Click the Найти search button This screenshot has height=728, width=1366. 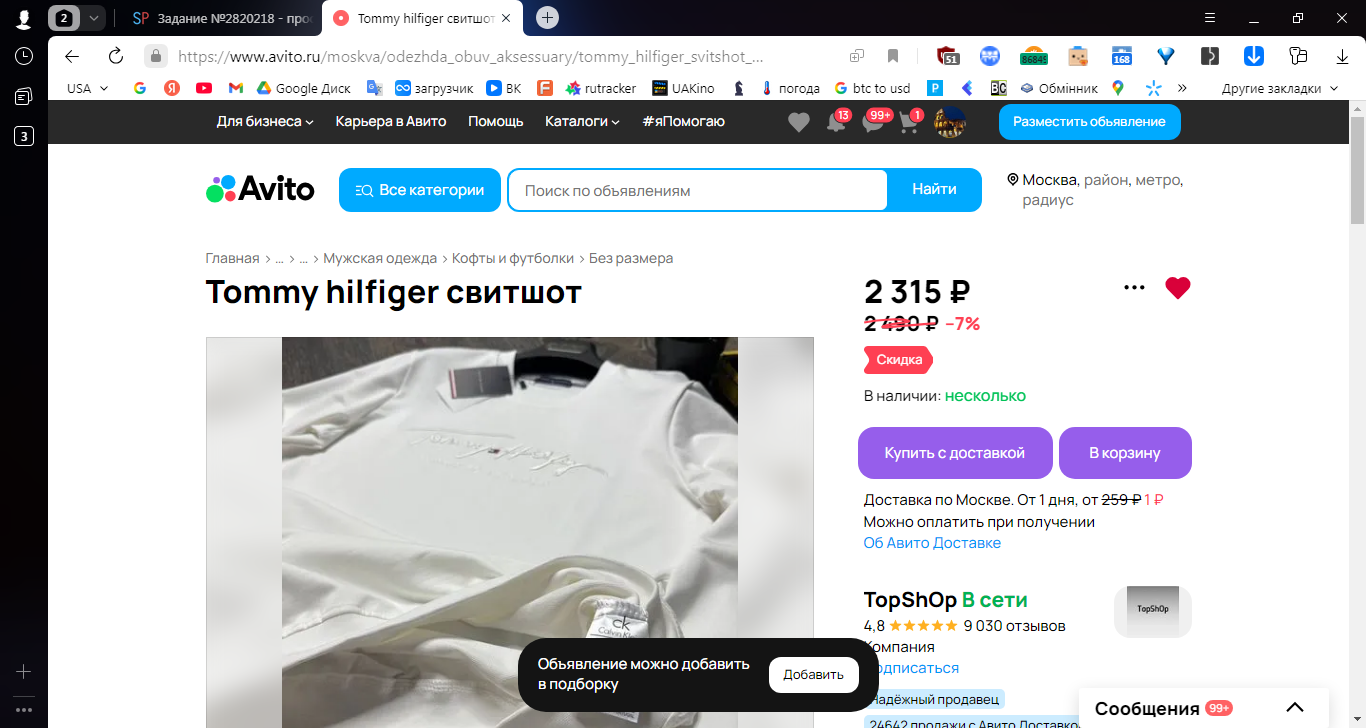click(934, 190)
